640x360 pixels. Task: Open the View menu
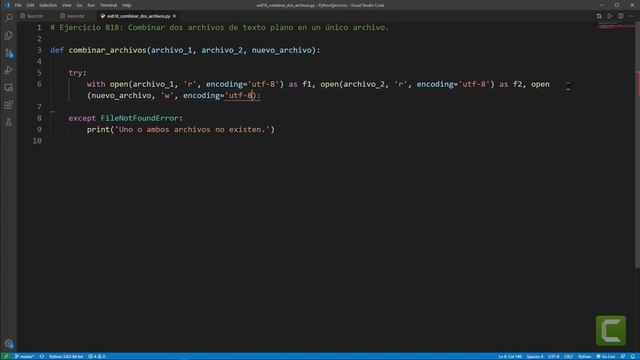[67, 5]
